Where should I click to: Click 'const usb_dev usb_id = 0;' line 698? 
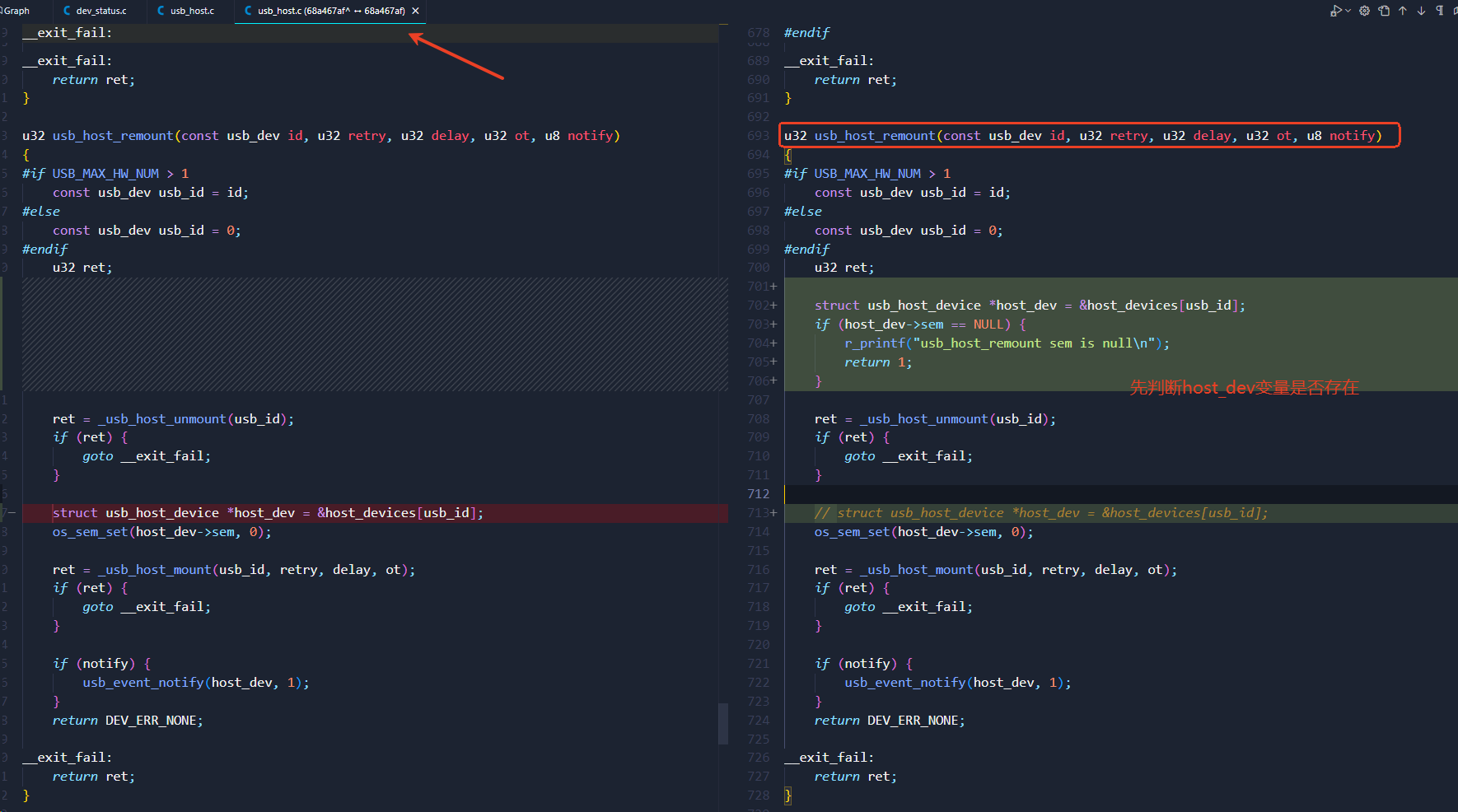click(909, 231)
